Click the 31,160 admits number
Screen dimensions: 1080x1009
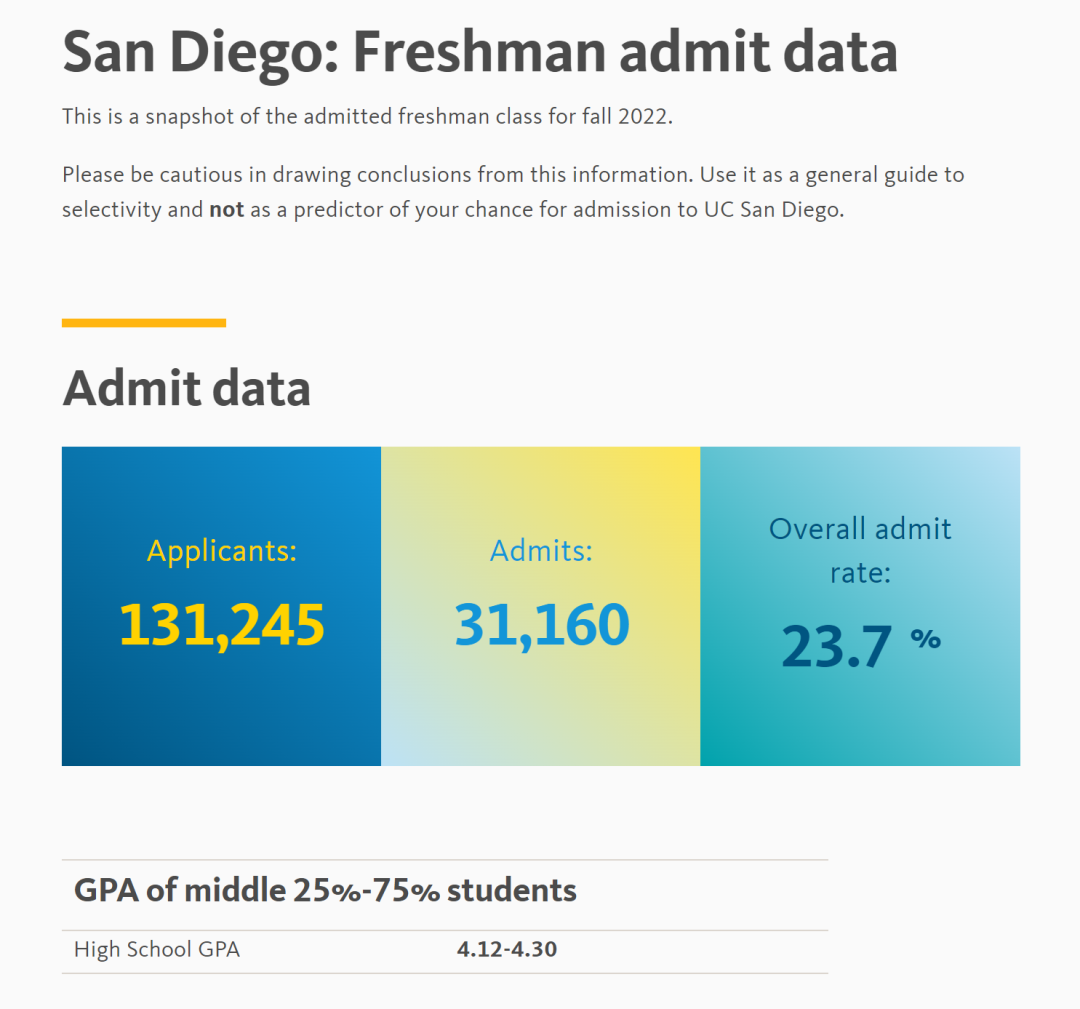541,625
